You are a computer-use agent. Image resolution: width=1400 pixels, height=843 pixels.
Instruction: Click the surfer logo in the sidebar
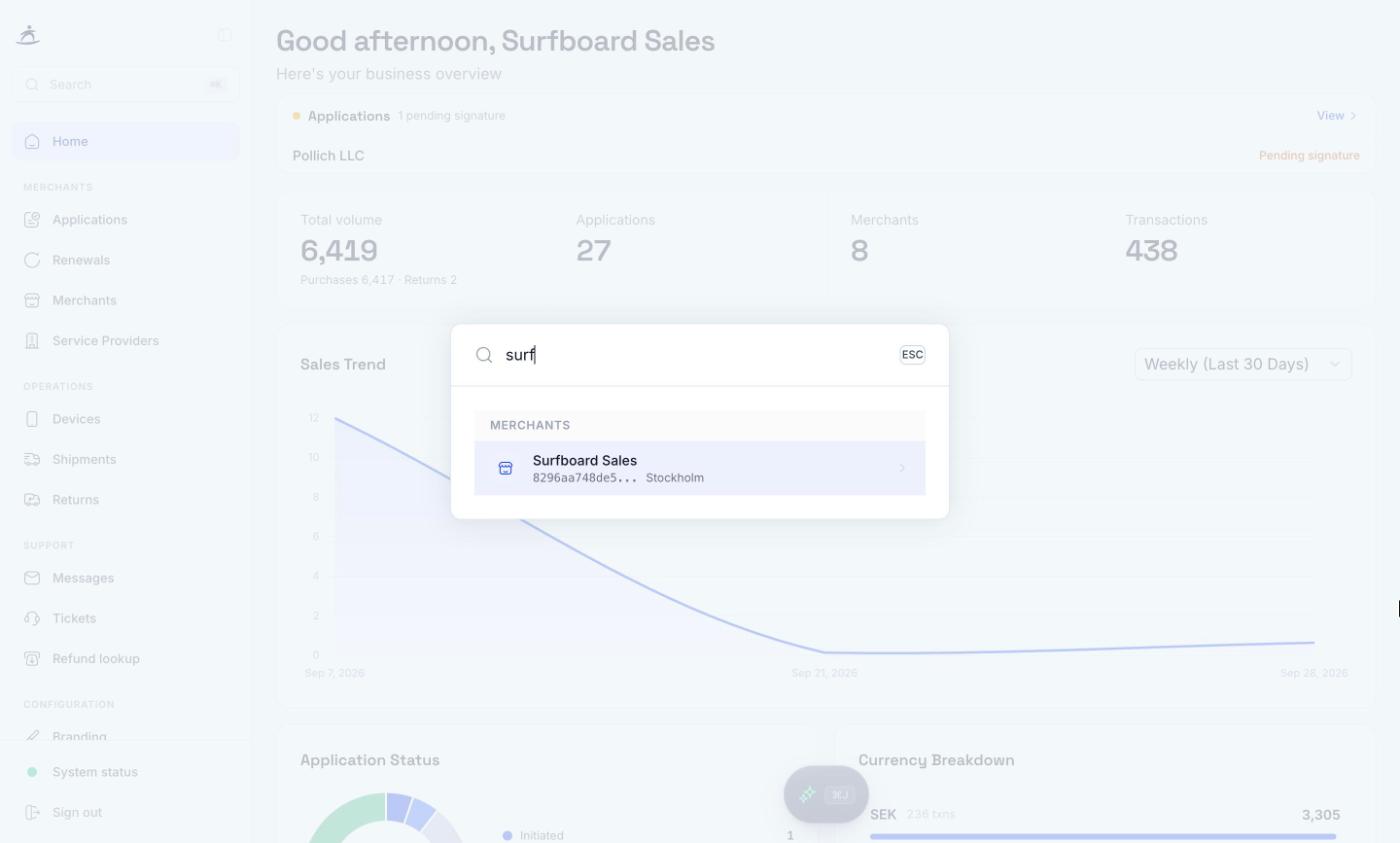28,35
